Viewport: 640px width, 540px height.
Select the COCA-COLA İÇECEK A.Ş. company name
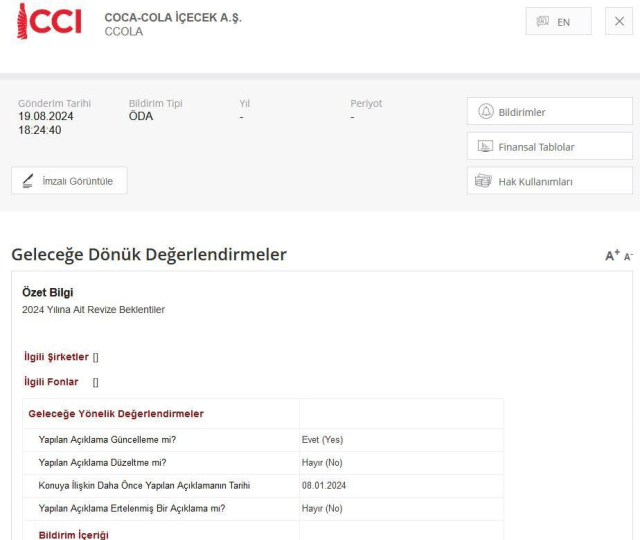[x=173, y=18]
